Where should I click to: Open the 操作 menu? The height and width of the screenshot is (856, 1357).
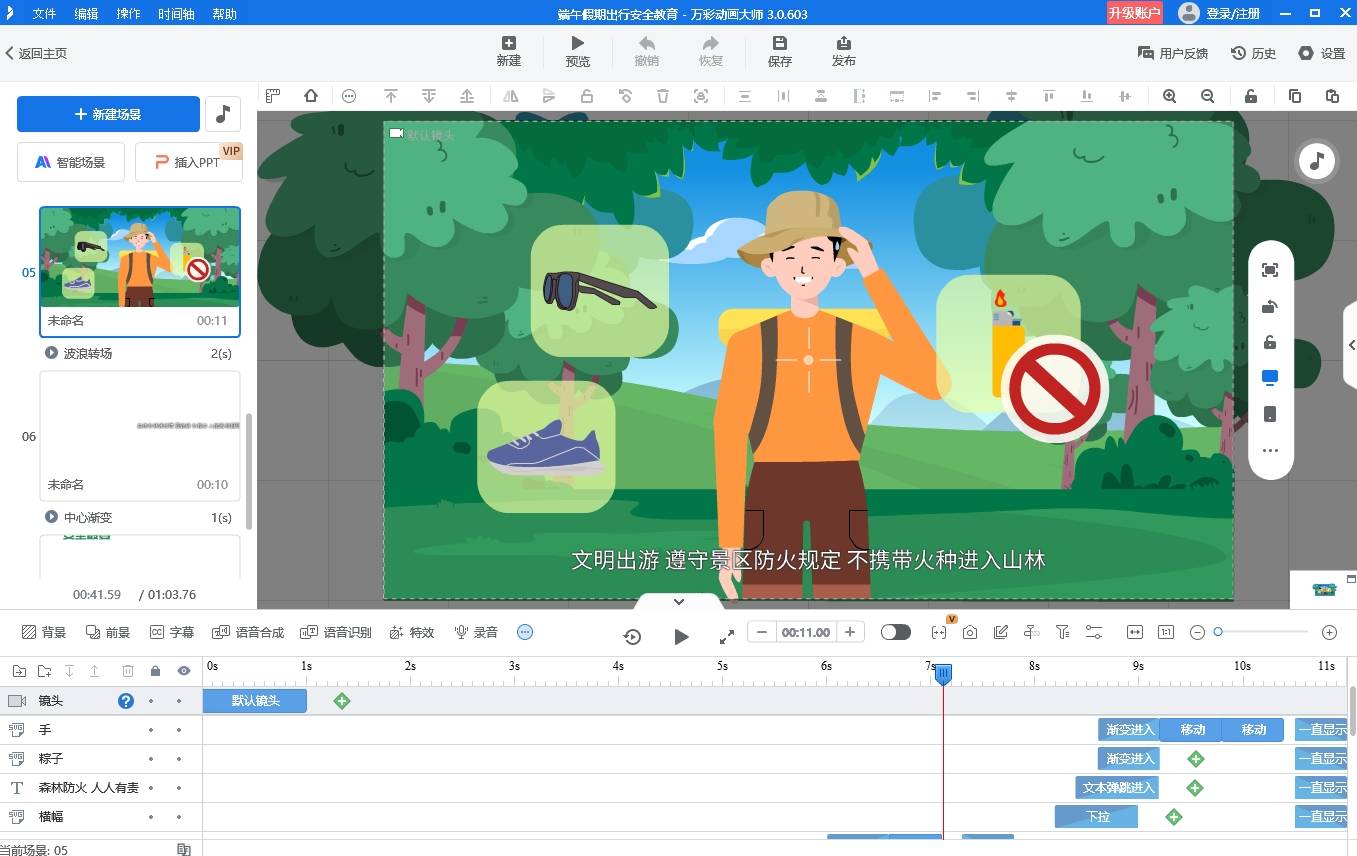(128, 14)
